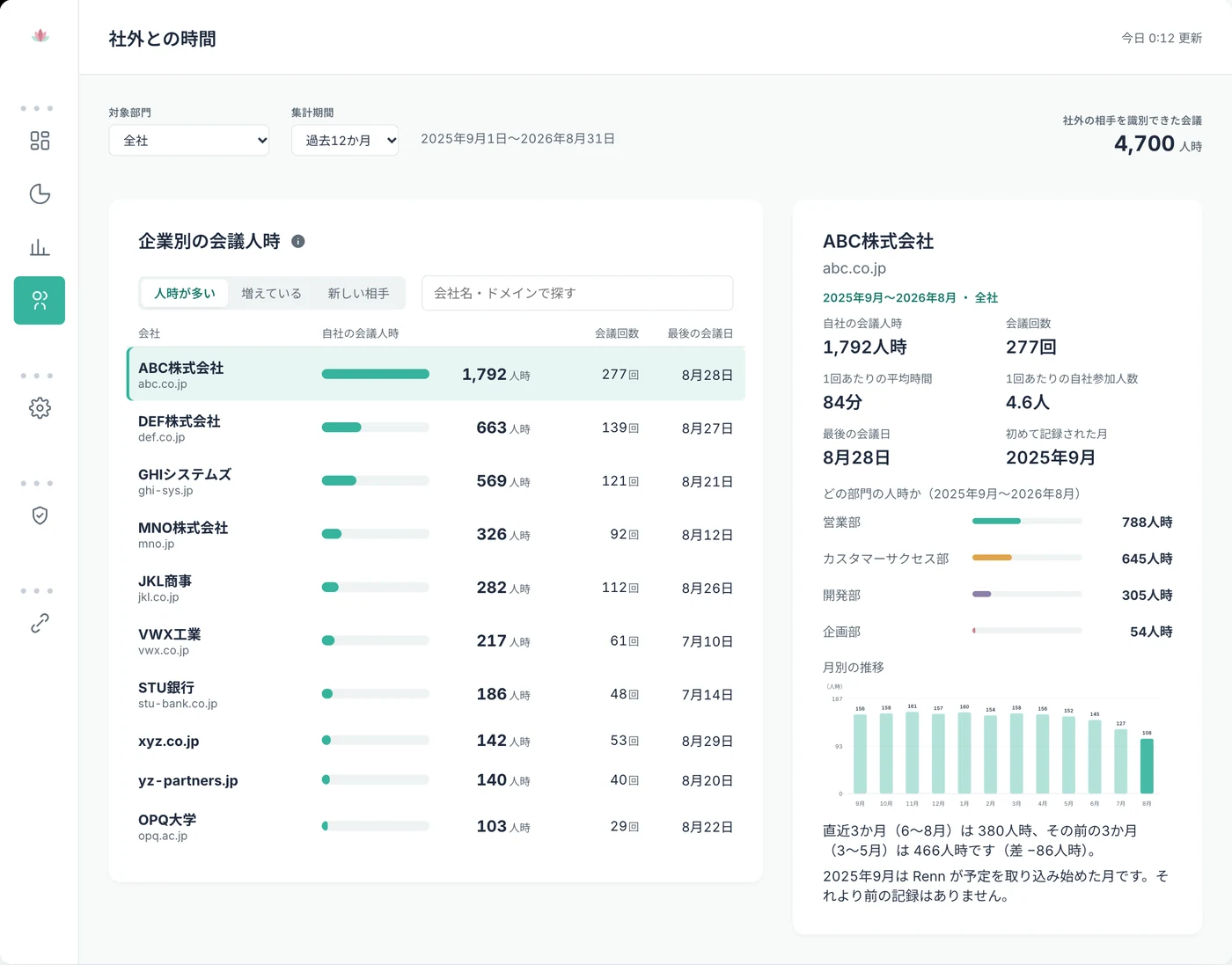Click the 企画部 54人時 value
Image resolution: width=1232 pixels, height=965 pixels.
pyautogui.click(x=1151, y=632)
